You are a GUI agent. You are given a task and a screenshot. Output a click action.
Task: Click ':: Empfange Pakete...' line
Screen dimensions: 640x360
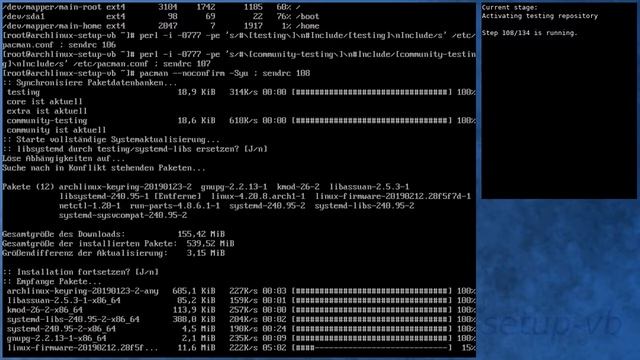click(52, 282)
